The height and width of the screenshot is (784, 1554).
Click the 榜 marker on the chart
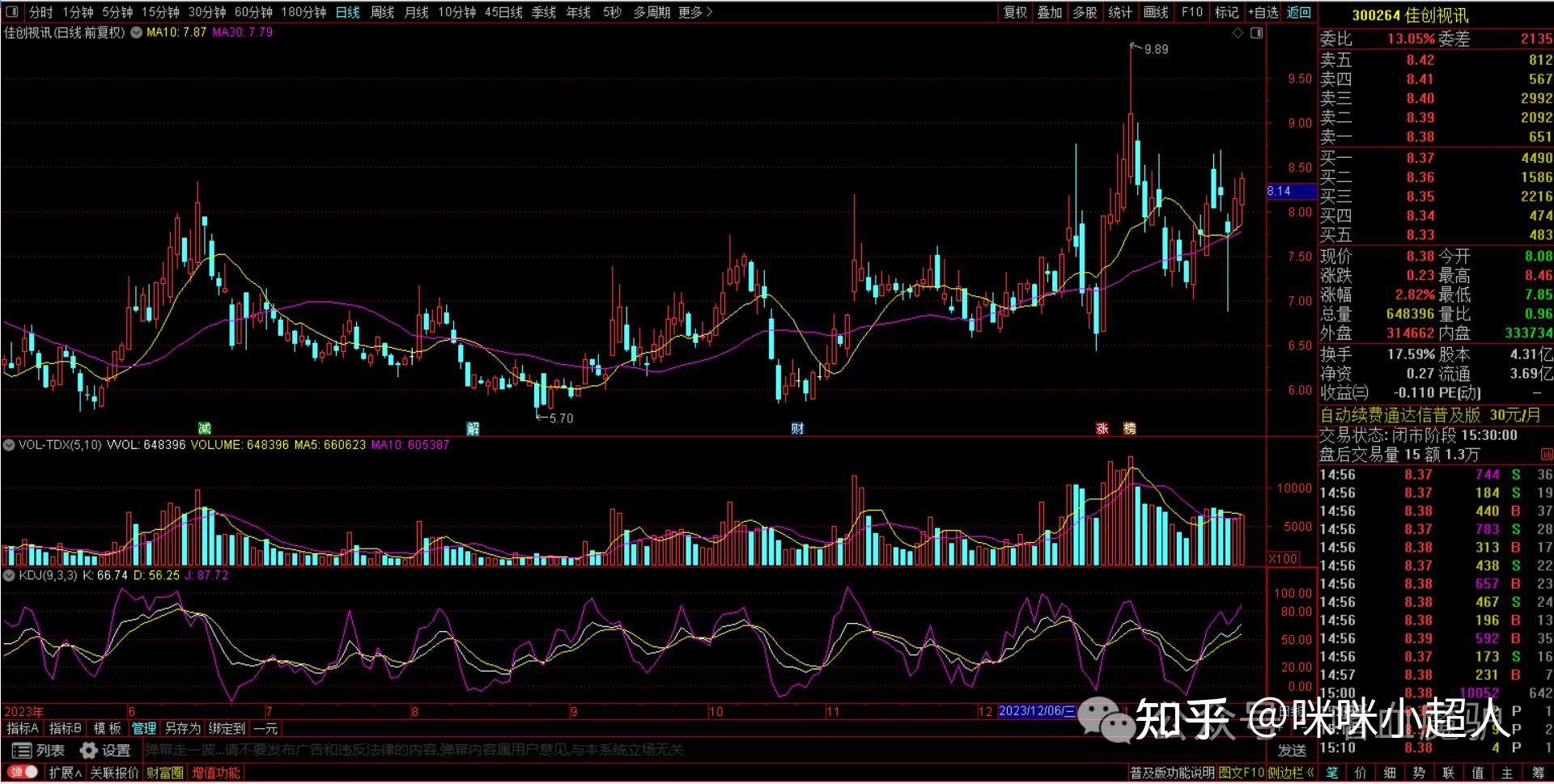click(1129, 428)
